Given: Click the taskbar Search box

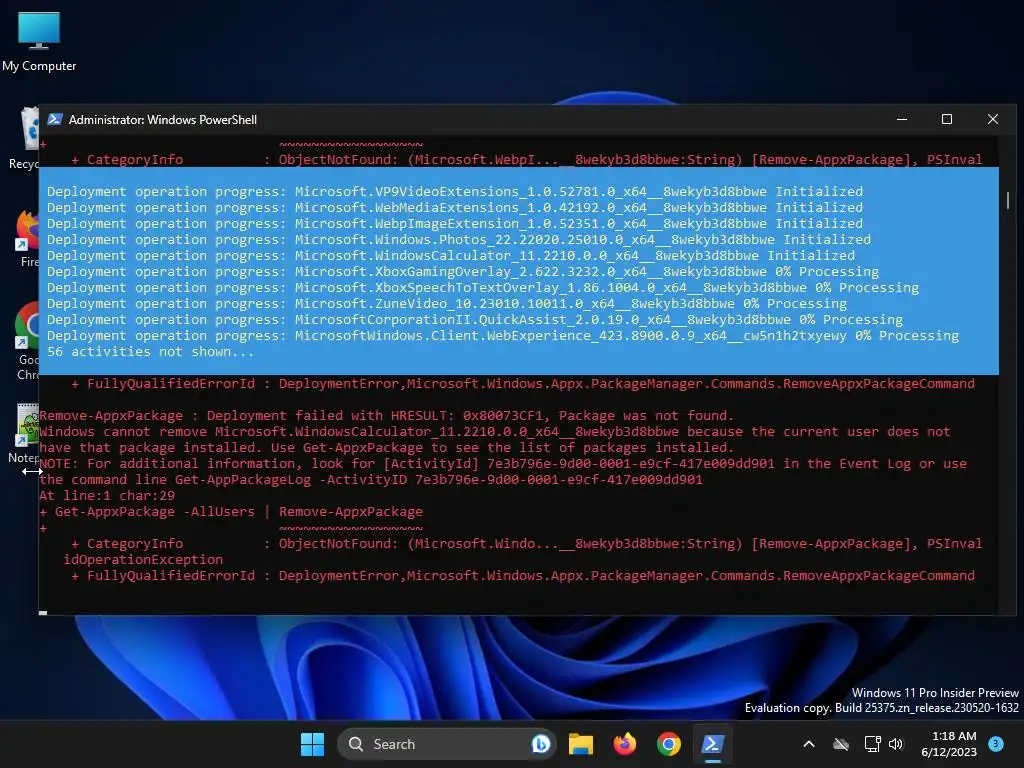Looking at the screenshot, I should click(447, 744).
